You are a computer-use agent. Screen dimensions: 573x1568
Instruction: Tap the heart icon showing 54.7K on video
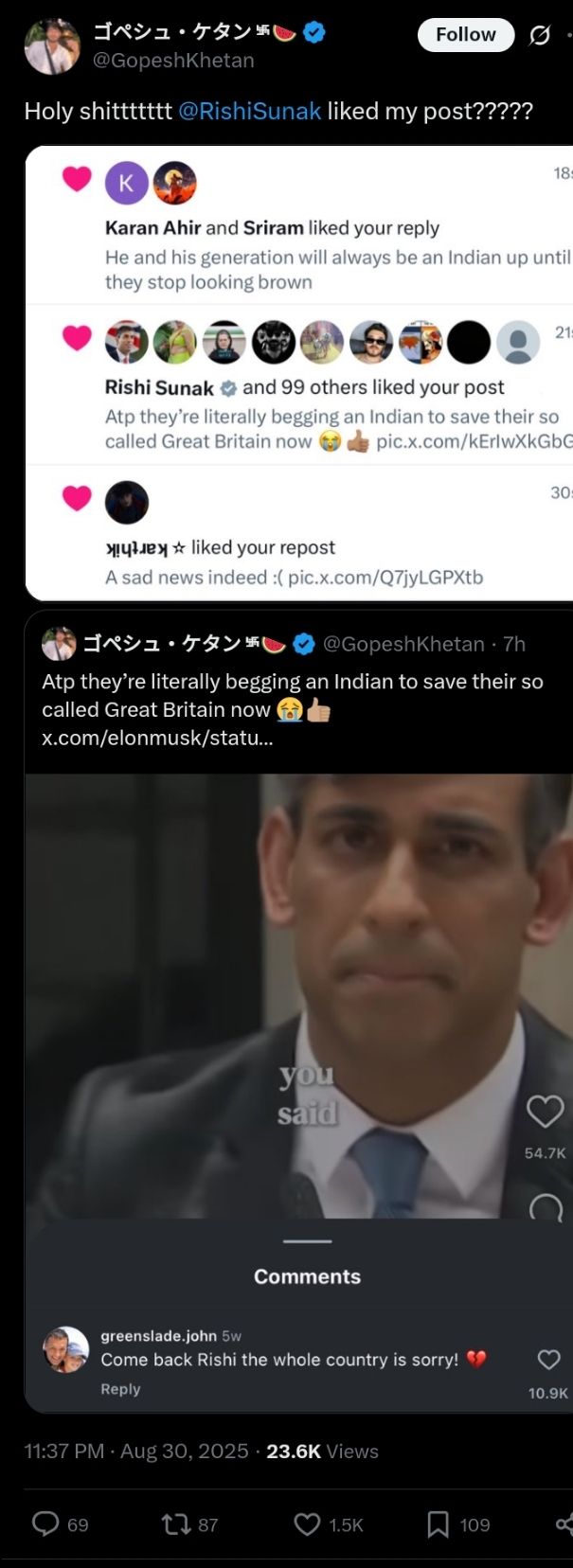[x=545, y=1112]
